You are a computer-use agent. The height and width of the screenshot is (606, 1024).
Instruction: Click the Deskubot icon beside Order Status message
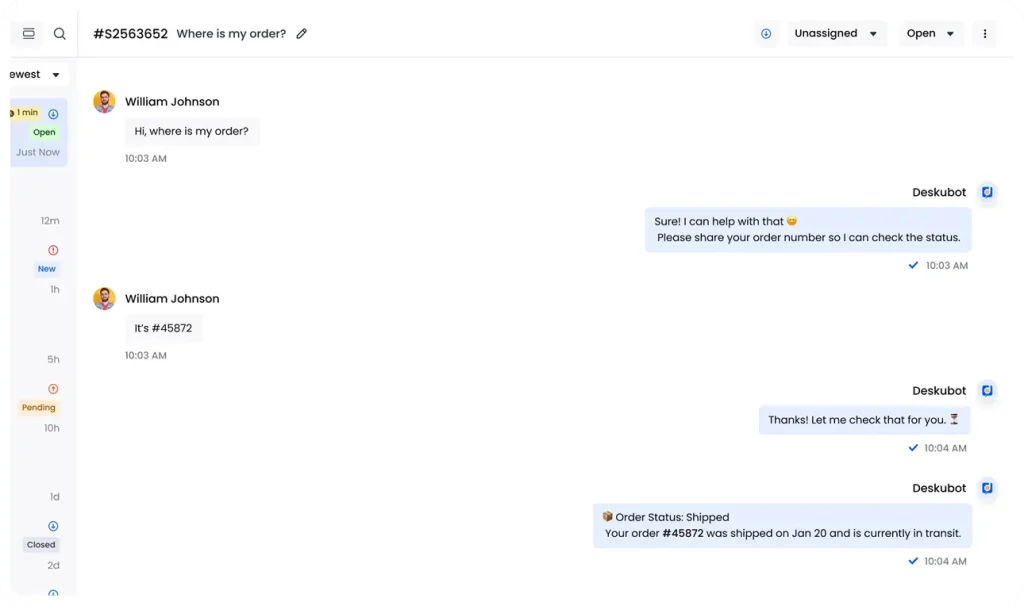[x=987, y=488]
